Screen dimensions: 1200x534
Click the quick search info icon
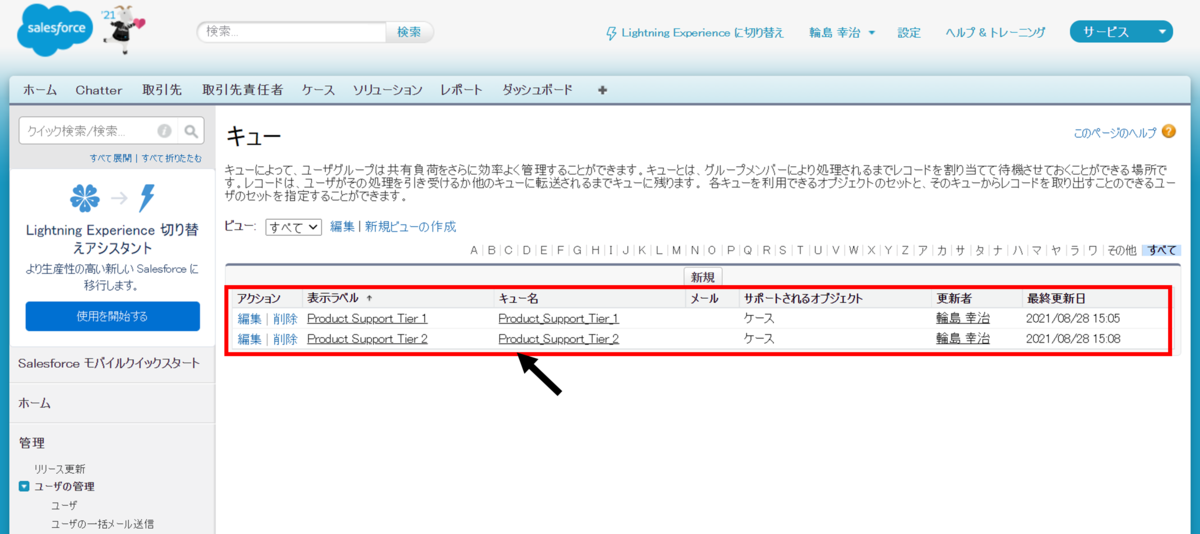164,131
